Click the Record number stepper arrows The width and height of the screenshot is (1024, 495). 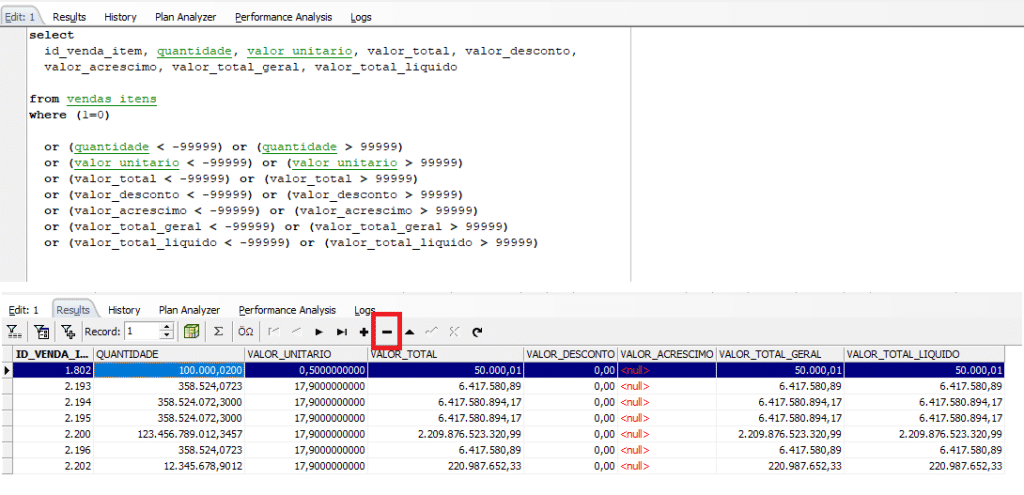pyautogui.click(x=167, y=331)
